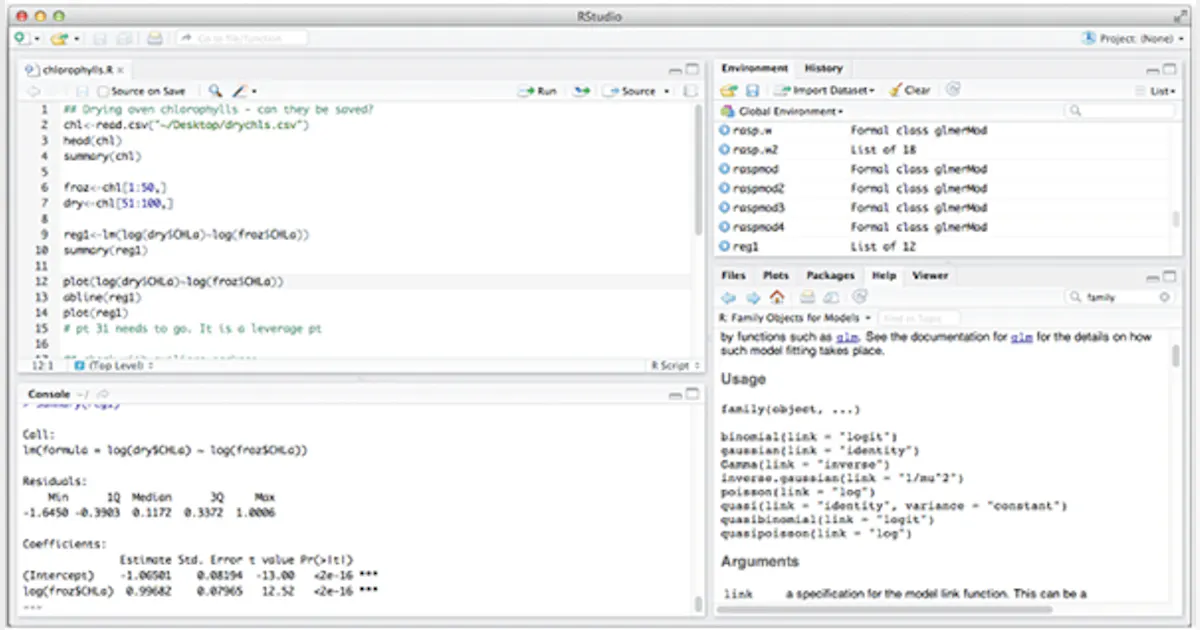The width and height of the screenshot is (1200, 630).
Task: Click the save icon in the source editor toolbar
Action: [x=80, y=91]
